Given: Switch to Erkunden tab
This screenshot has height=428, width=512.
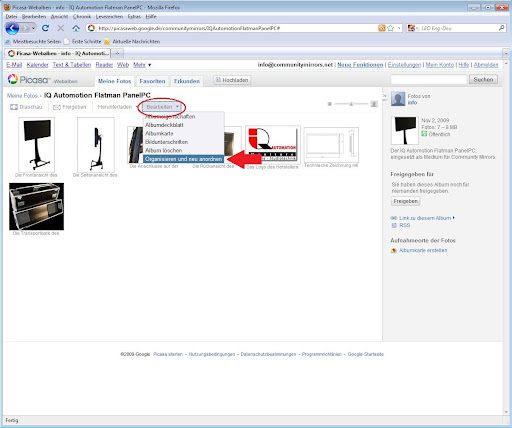Looking at the screenshot, I should point(187,81).
